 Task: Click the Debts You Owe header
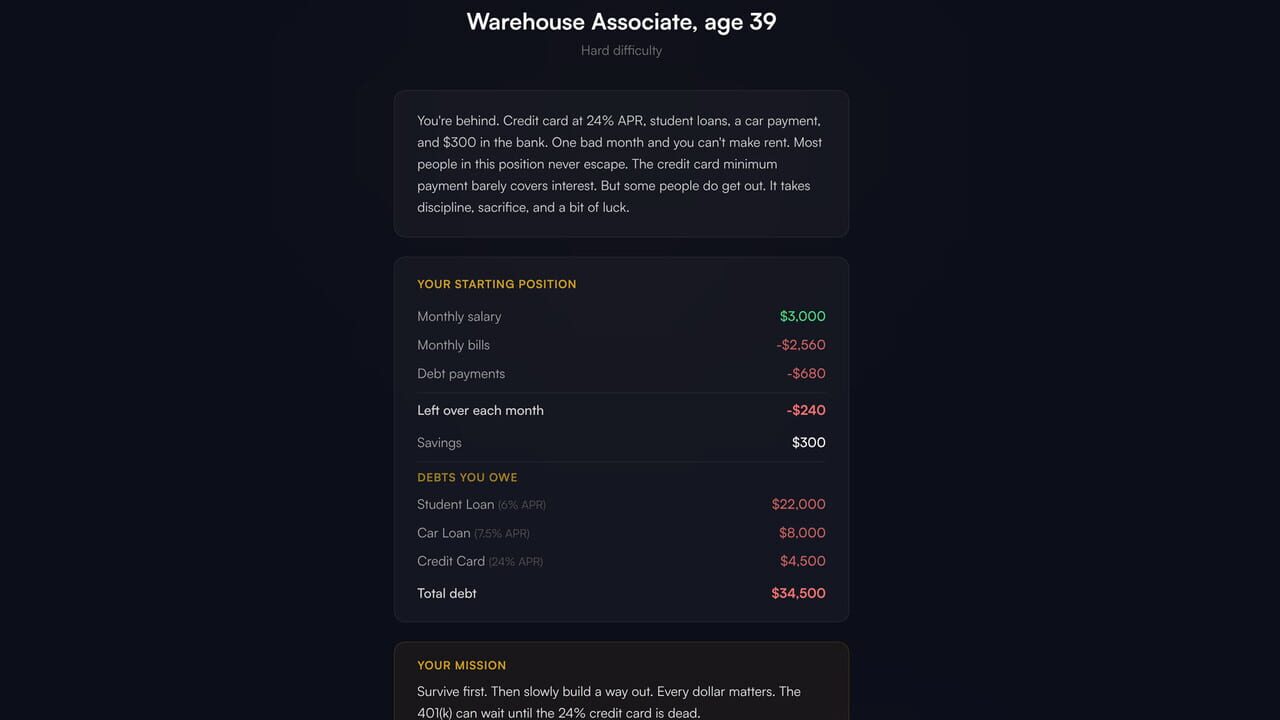pyautogui.click(x=467, y=477)
